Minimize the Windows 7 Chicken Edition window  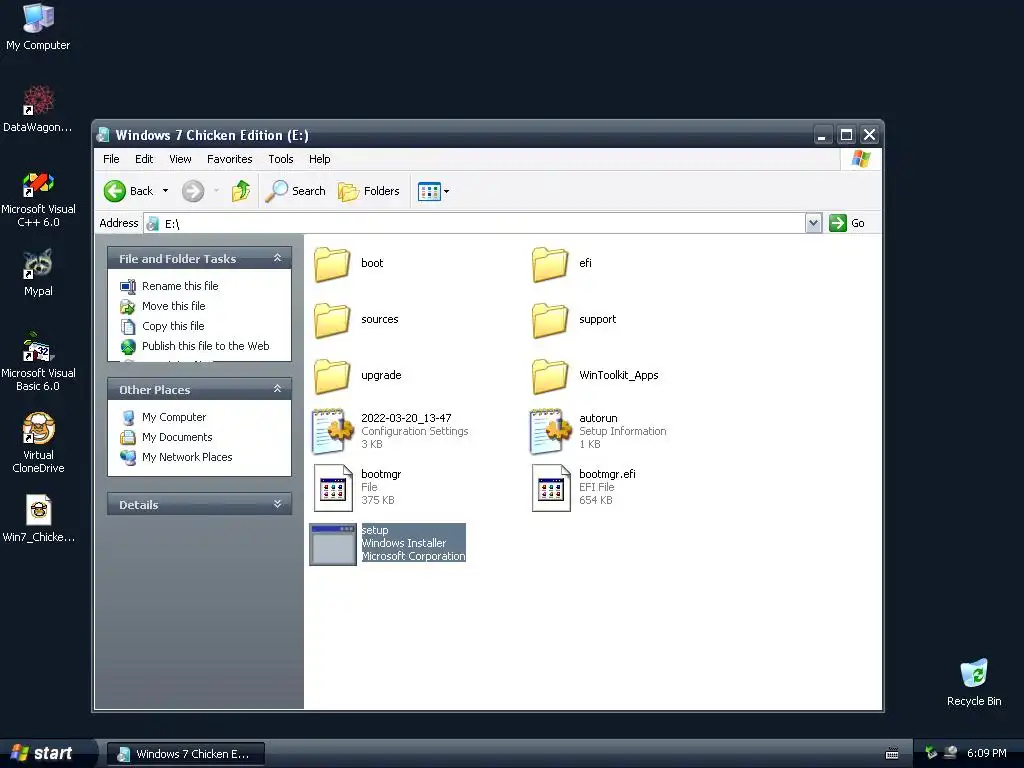point(823,135)
